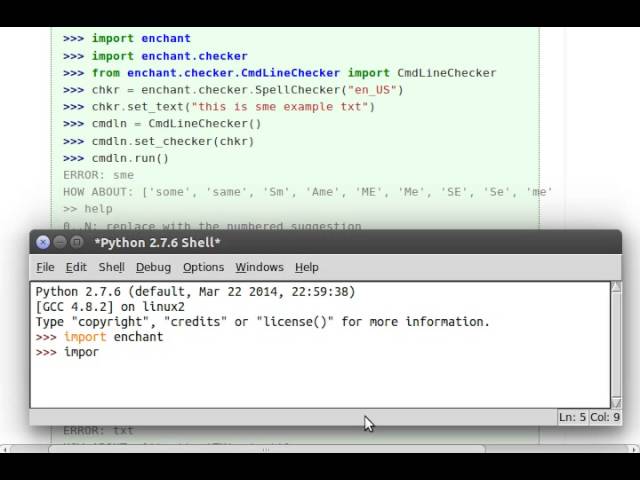
Task: Open the Options menu
Action: pyautogui.click(x=203, y=267)
